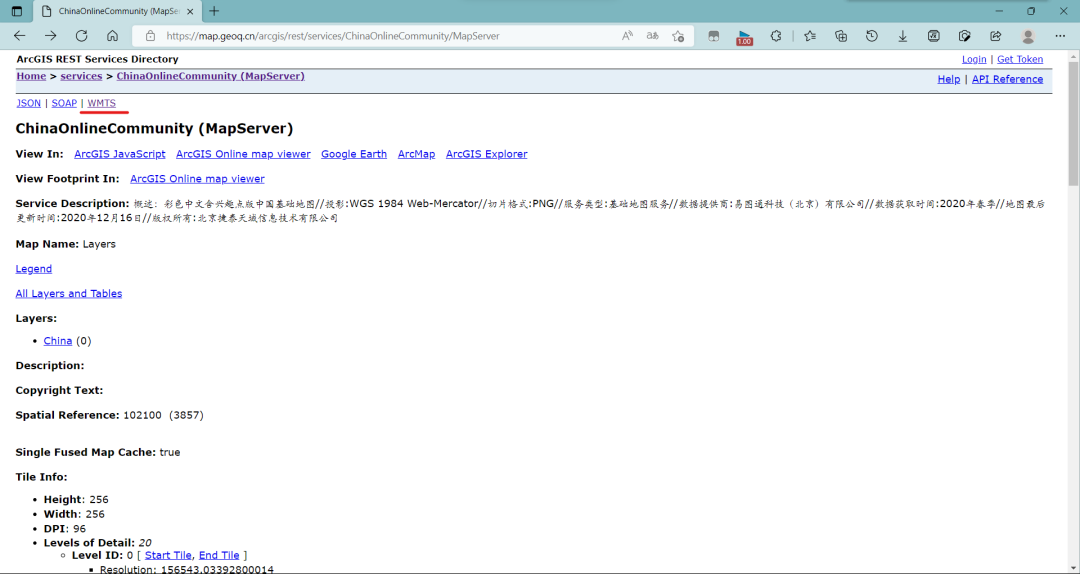
Task: Open browsing History
Action: pyautogui.click(x=871, y=36)
